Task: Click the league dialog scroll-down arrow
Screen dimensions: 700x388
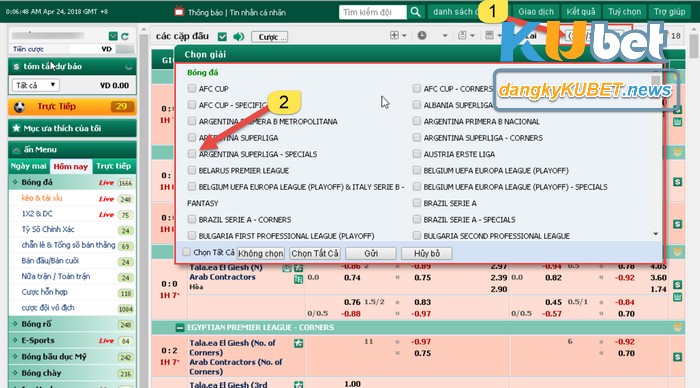Action: point(655,234)
